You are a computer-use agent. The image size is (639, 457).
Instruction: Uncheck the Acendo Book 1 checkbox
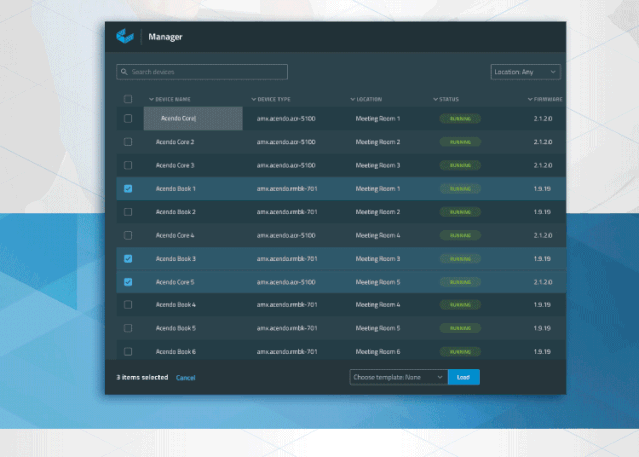[x=127, y=188]
